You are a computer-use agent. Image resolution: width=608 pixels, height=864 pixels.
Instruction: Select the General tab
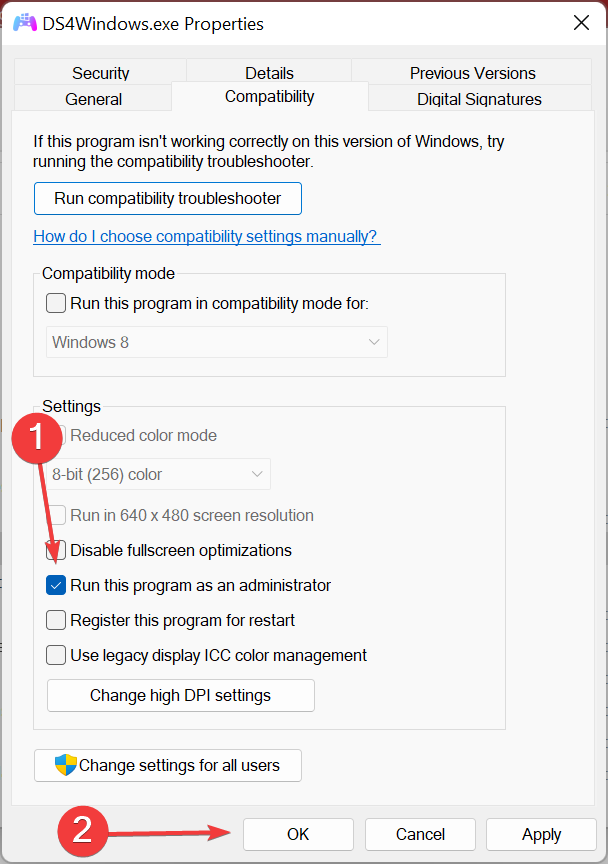pos(93,99)
